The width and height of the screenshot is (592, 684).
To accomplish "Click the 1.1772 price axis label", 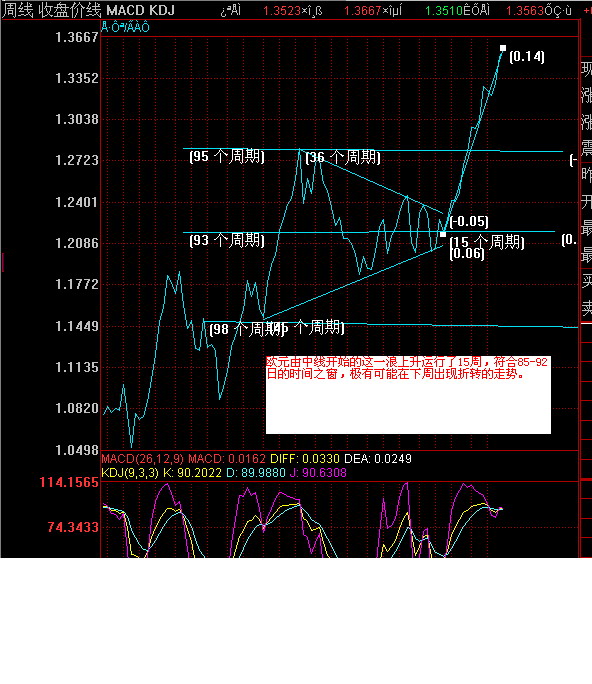I will (x=77, y=284).
